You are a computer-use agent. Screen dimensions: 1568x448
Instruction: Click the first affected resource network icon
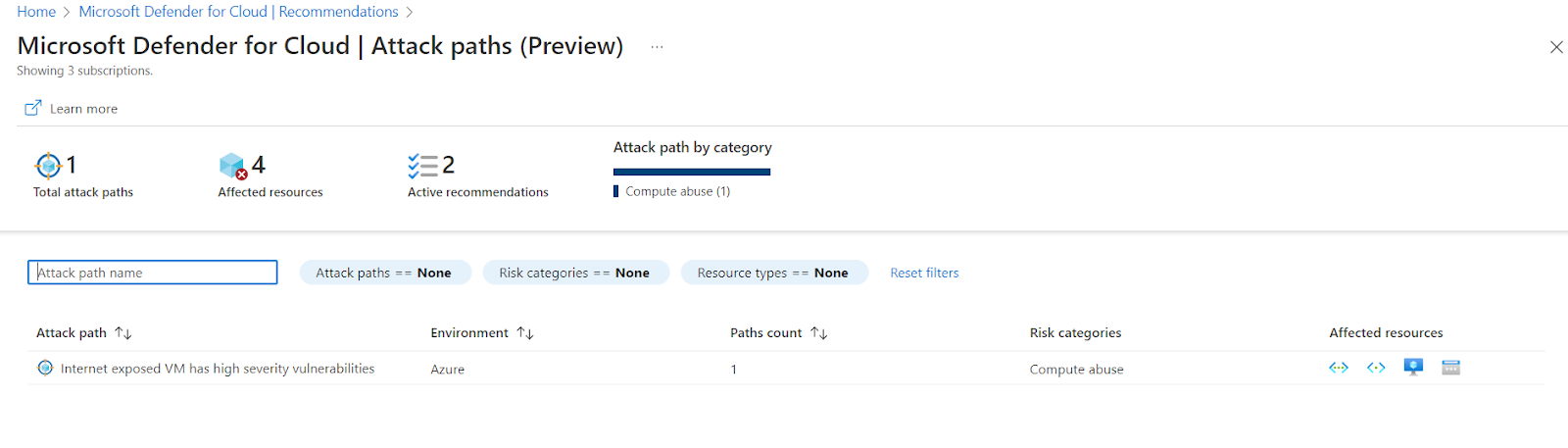1339,368
